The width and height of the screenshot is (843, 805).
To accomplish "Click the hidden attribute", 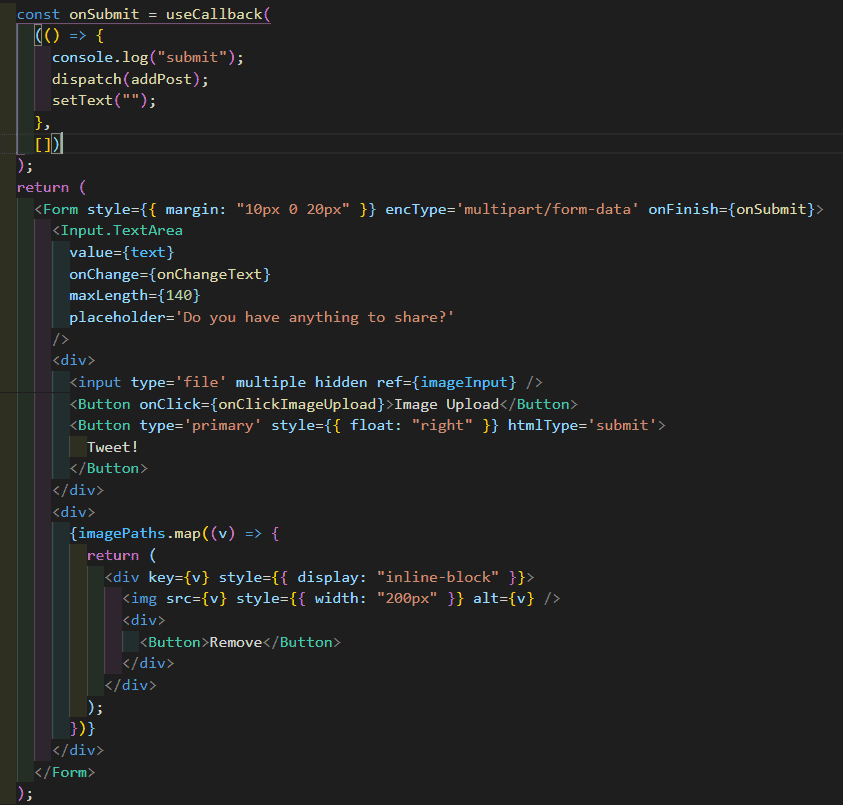I will (x=341, y=382).
